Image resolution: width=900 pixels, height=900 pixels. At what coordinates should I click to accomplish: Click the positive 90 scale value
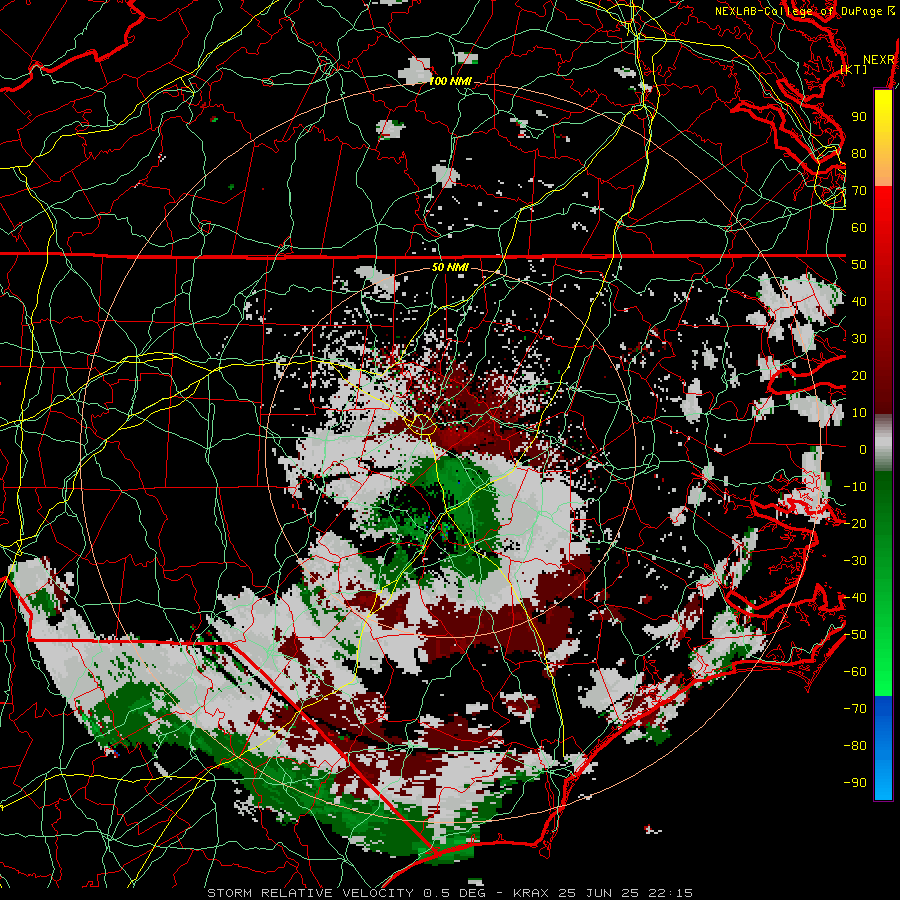[x=859, y=117]
